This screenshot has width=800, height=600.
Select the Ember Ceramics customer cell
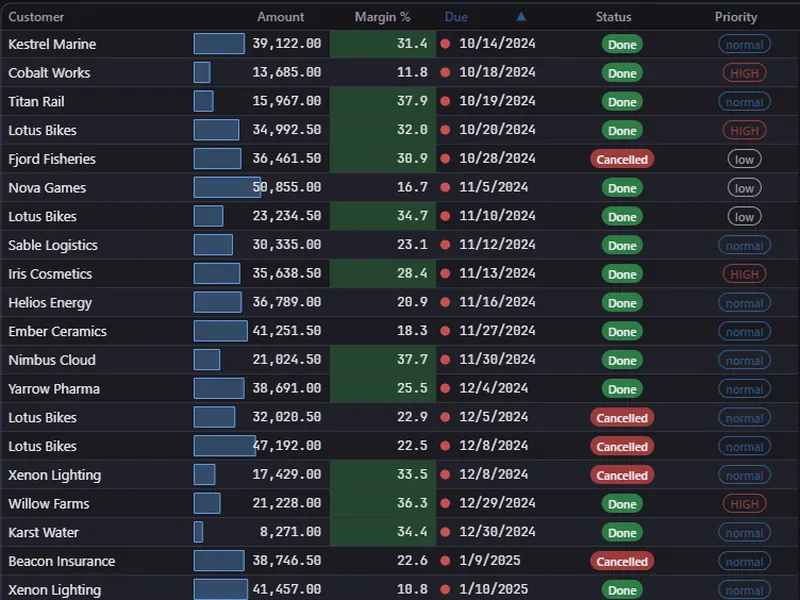(58, 332)
